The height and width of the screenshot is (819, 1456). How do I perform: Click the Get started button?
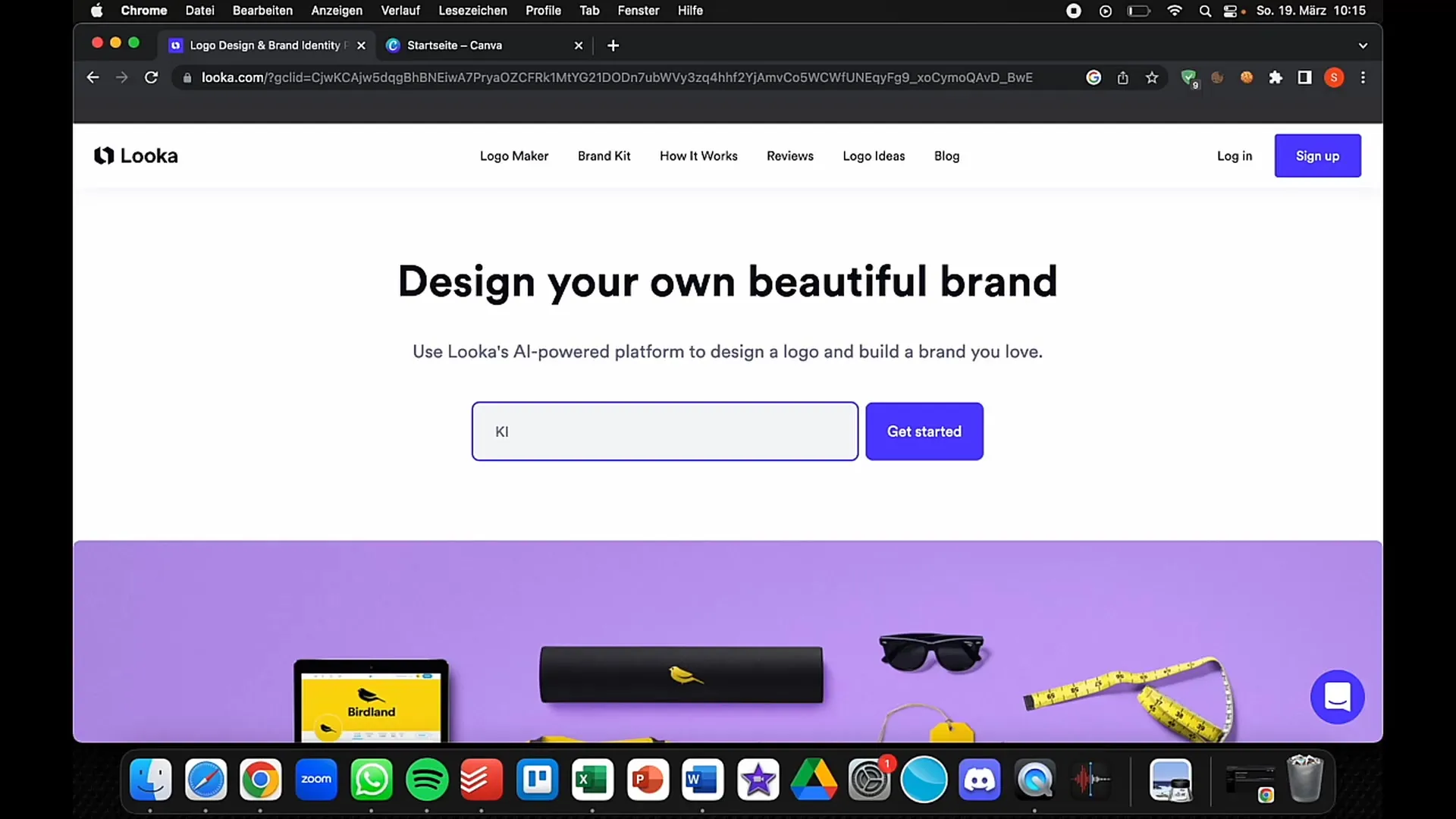pos(924,431)
